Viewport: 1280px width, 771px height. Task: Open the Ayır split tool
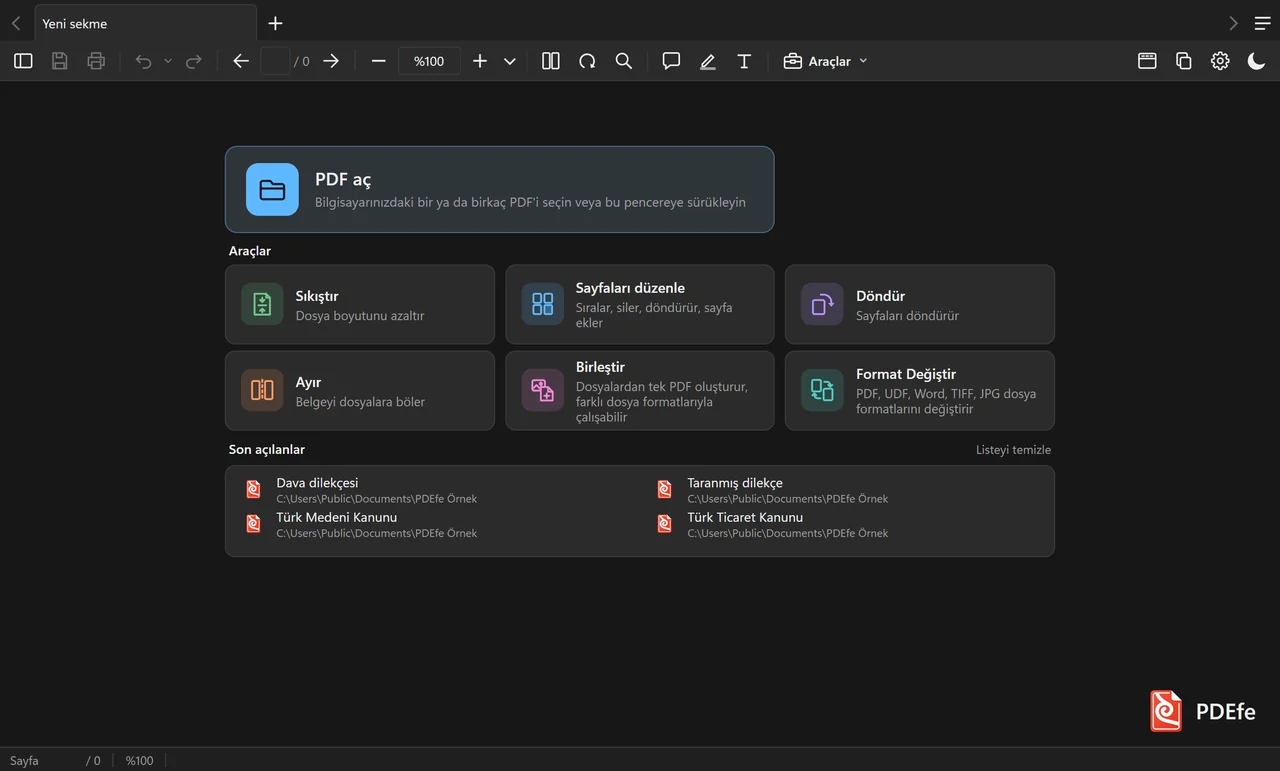click(x=360, y=390)
